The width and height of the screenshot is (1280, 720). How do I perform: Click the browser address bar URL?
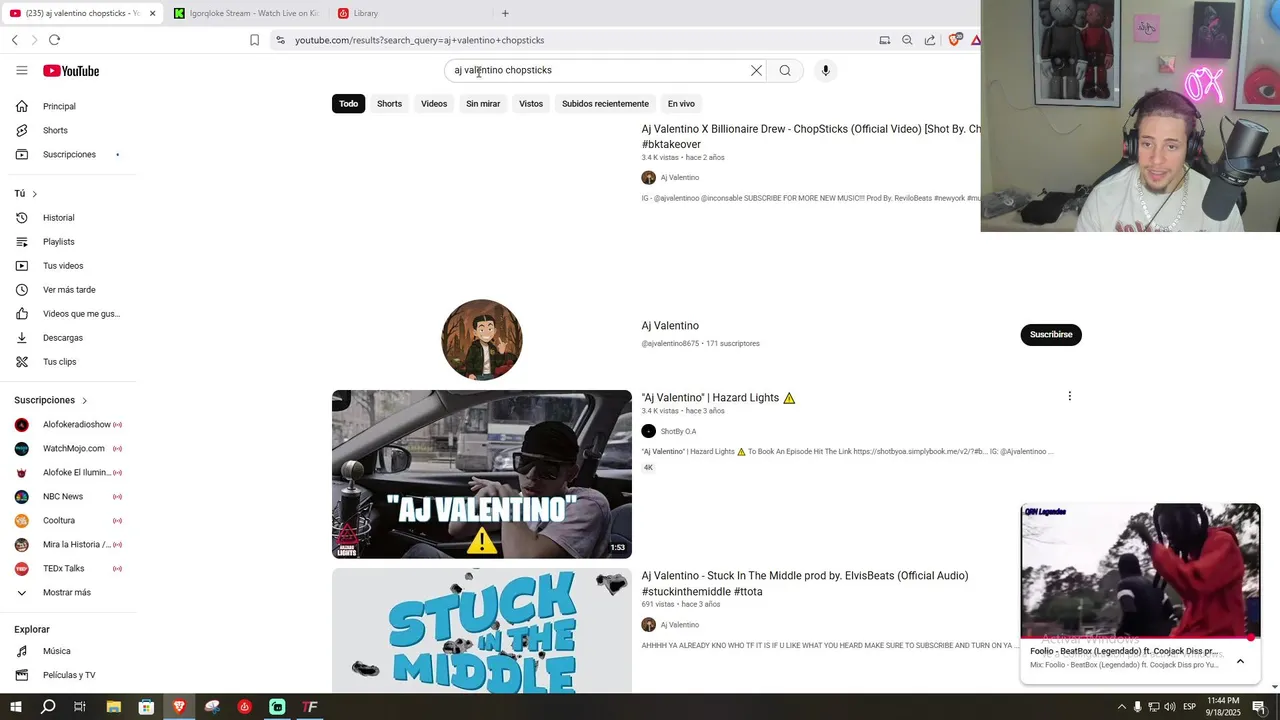tap(419, 40)
